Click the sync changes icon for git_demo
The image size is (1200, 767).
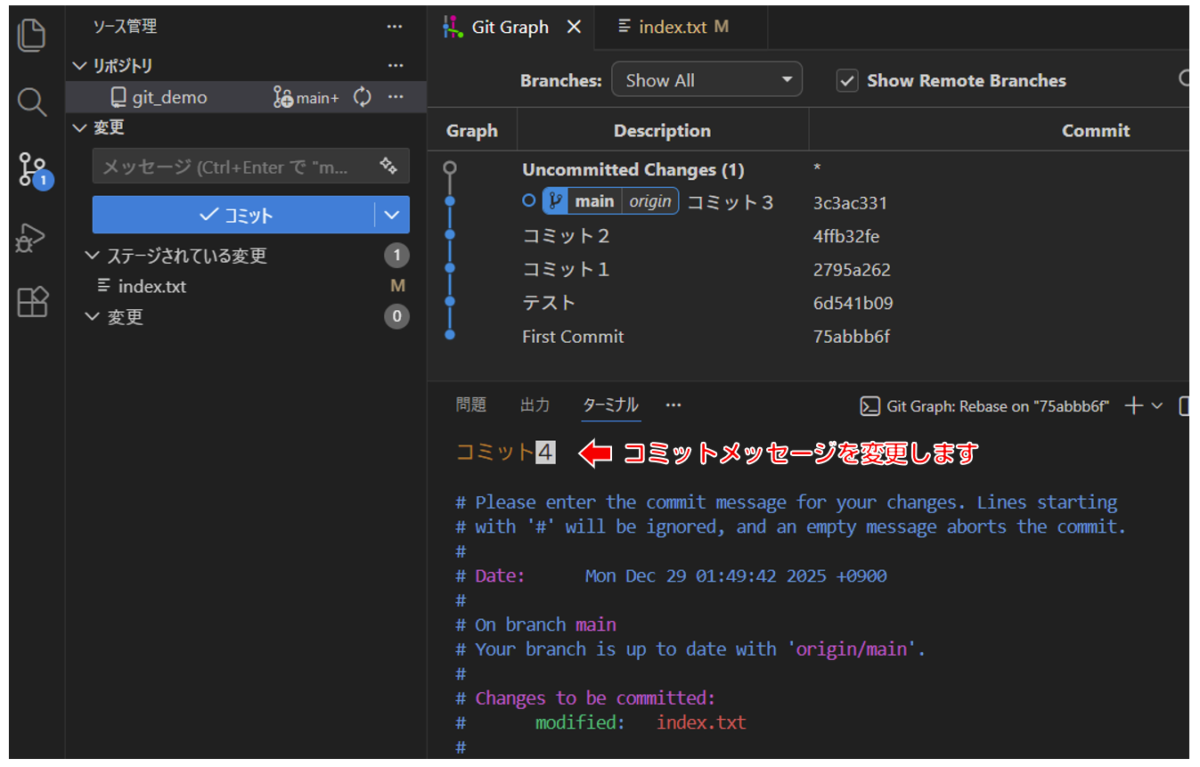point(362,97)
